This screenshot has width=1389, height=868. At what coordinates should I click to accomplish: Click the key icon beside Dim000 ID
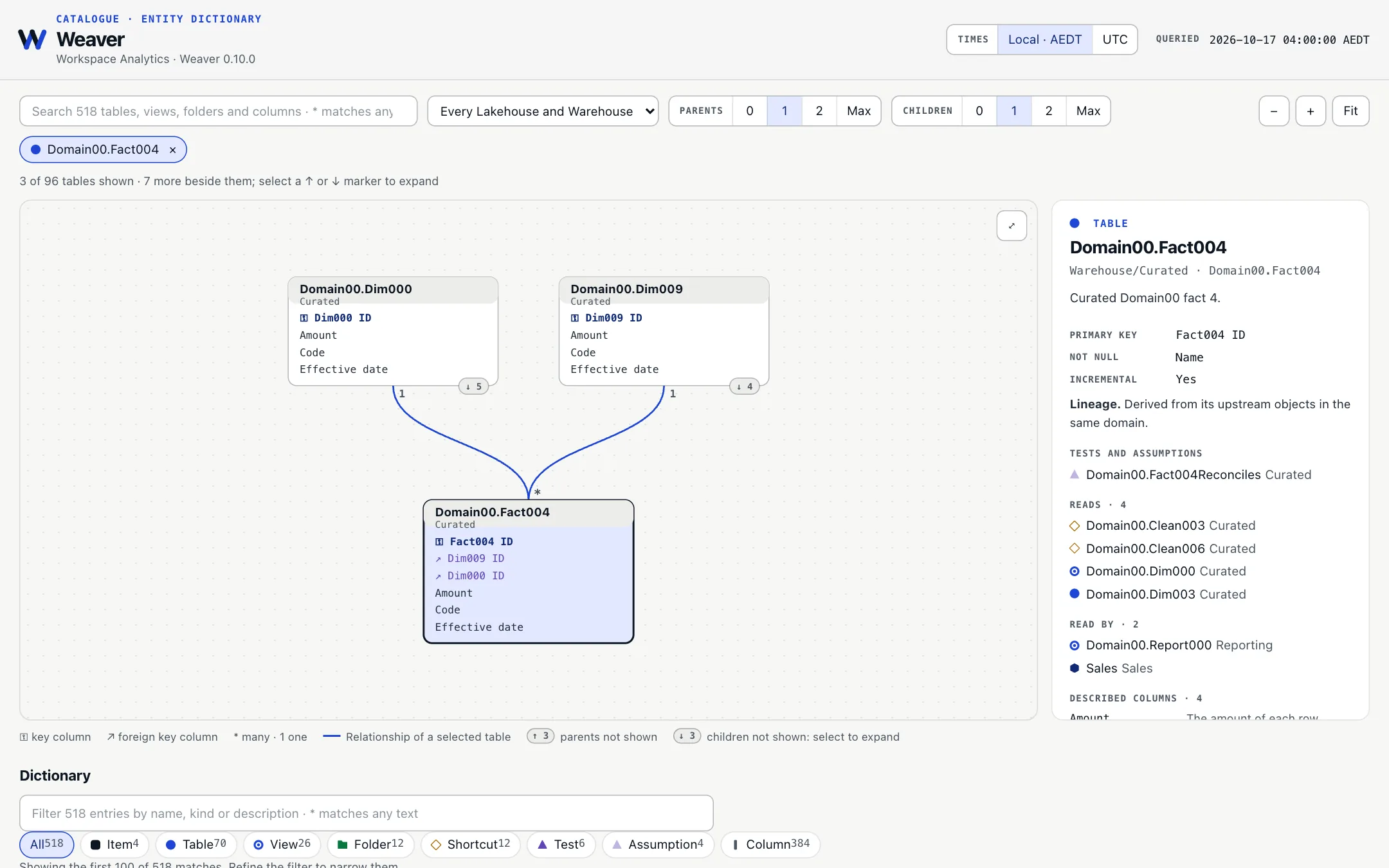pos(304,318)
